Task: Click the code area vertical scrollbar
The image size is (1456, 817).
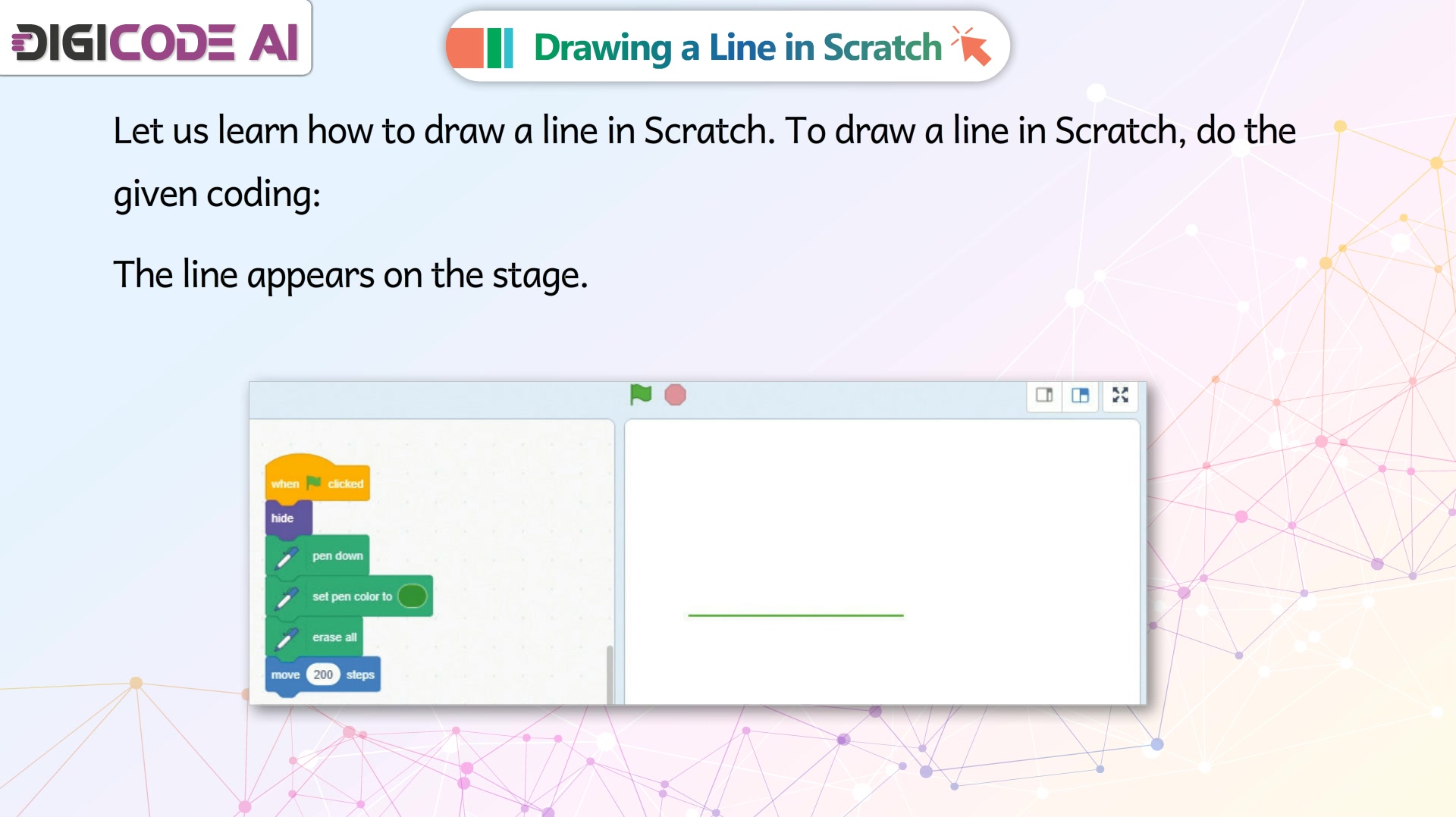Action: coord(609,675)
